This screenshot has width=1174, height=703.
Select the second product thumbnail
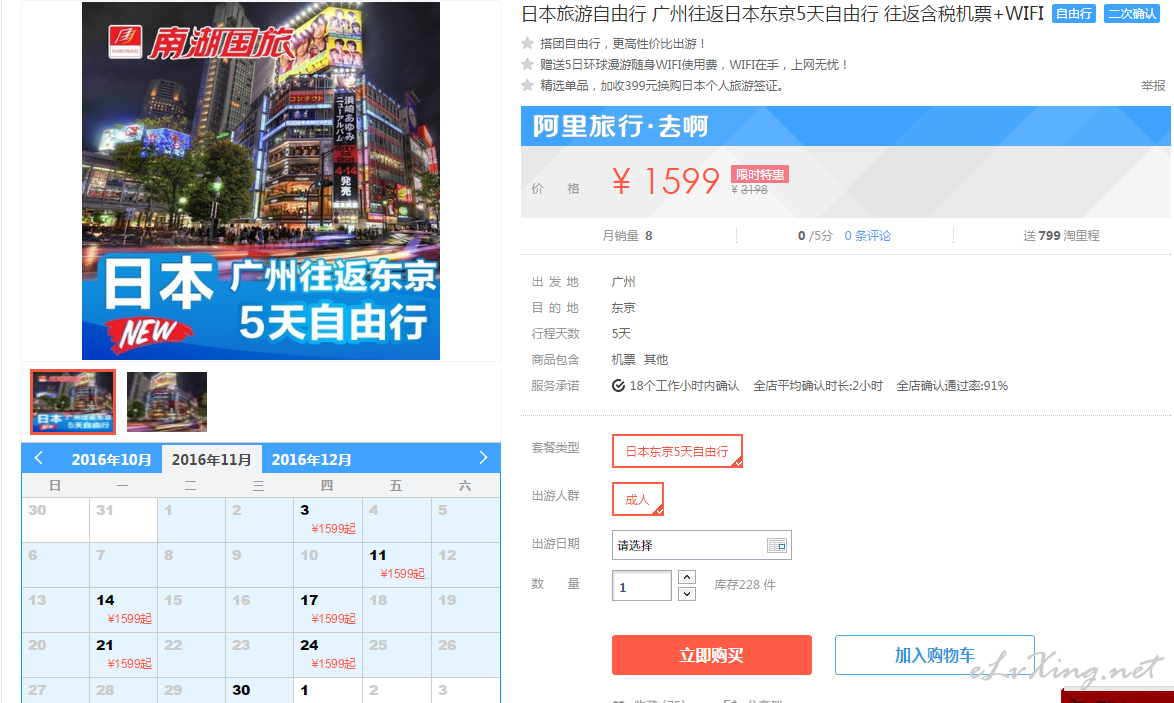point(167,402)
